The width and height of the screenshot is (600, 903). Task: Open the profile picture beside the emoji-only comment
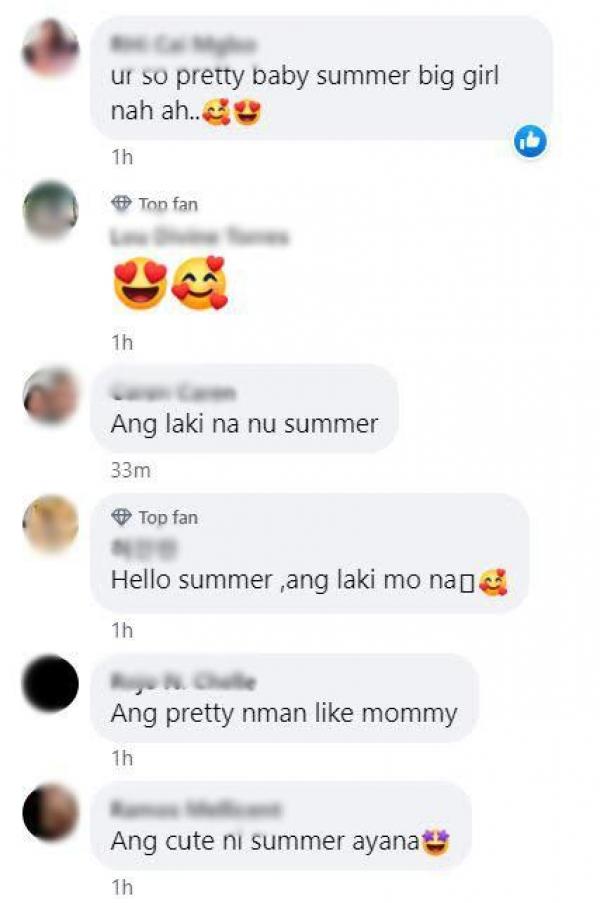point(51,210)
